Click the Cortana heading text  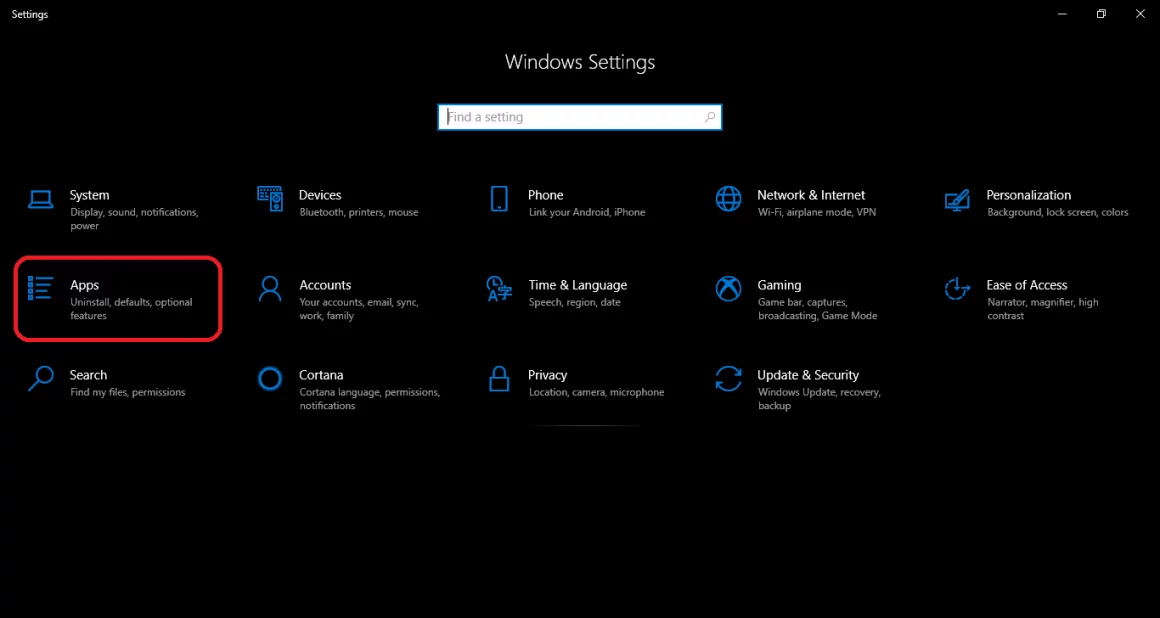click(321, 375)
